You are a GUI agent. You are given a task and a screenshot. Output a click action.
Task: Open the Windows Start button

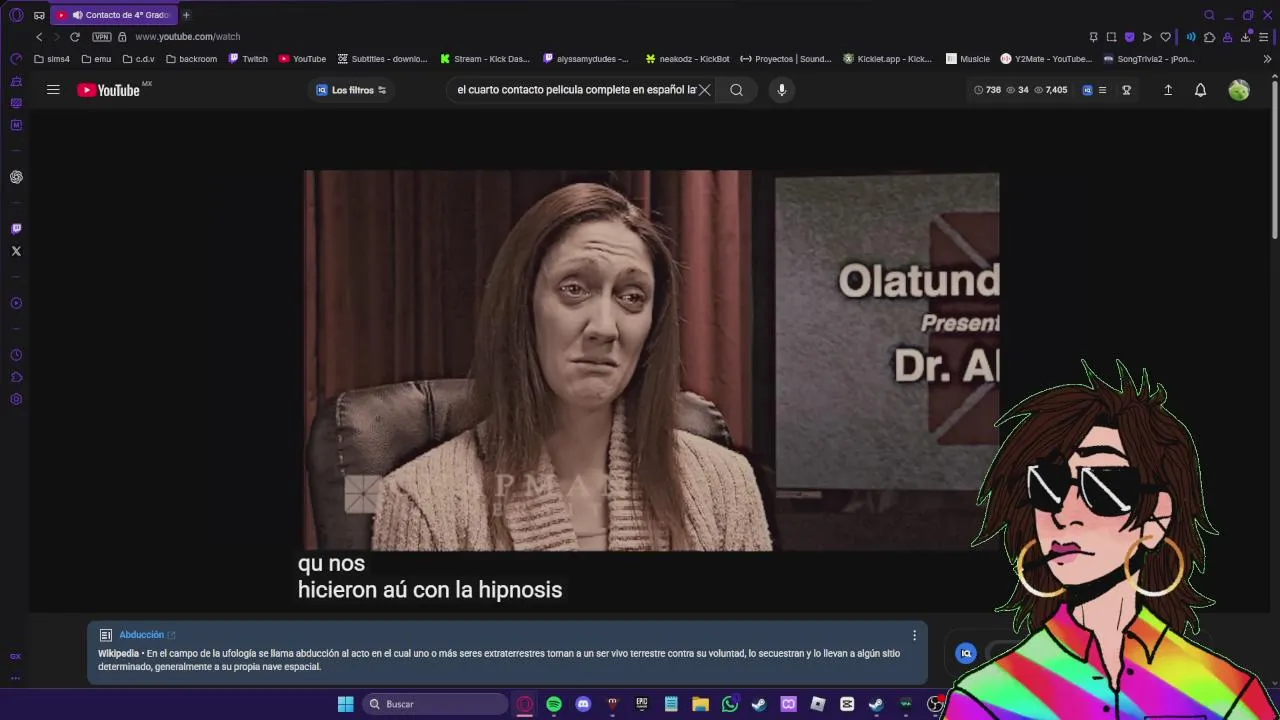point(345,704)
